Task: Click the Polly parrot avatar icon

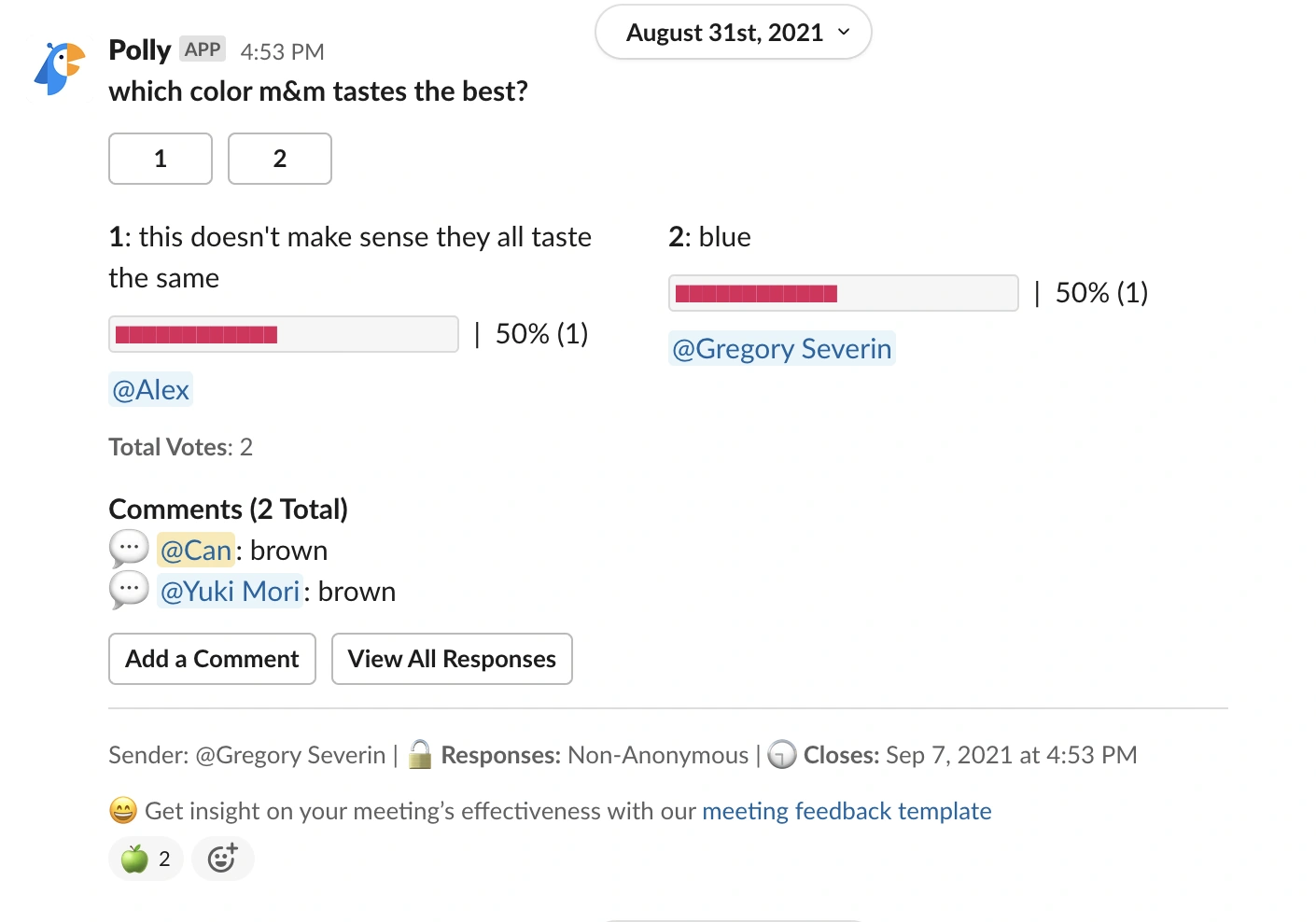Action: pos(60,68)
